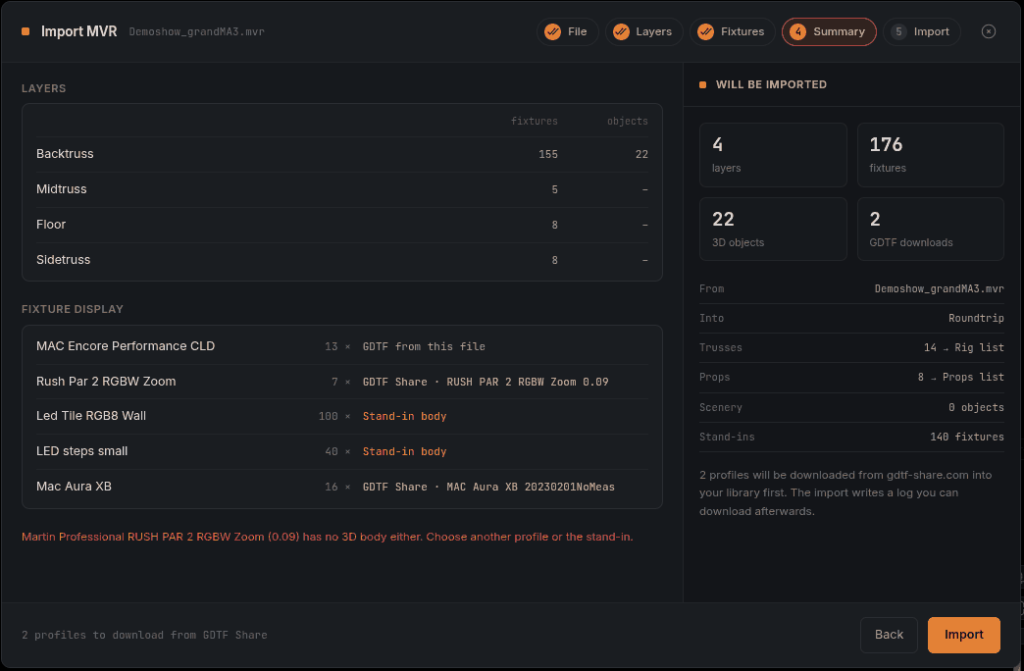This screenshot has width=1024, height=671.
Task: Click the 176 fixtures summary card
Action: click(x=930, y=155)
